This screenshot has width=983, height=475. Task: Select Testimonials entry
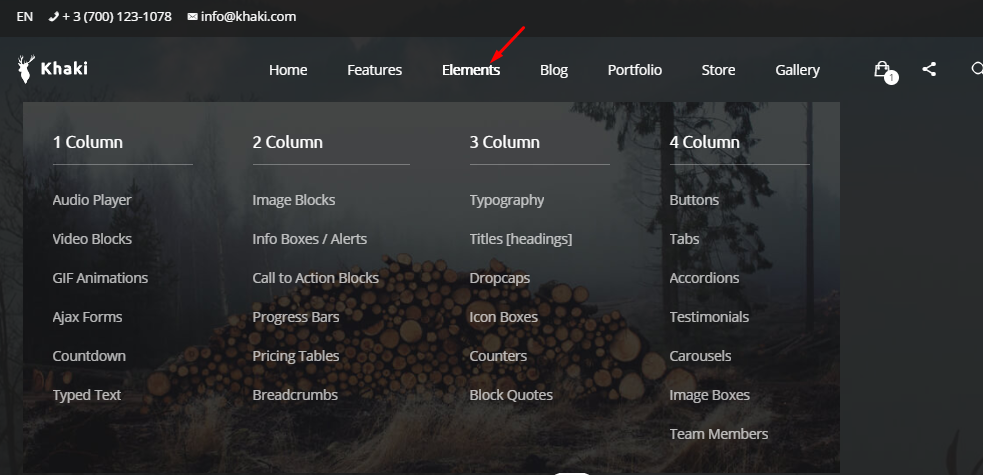click(709, 317)
